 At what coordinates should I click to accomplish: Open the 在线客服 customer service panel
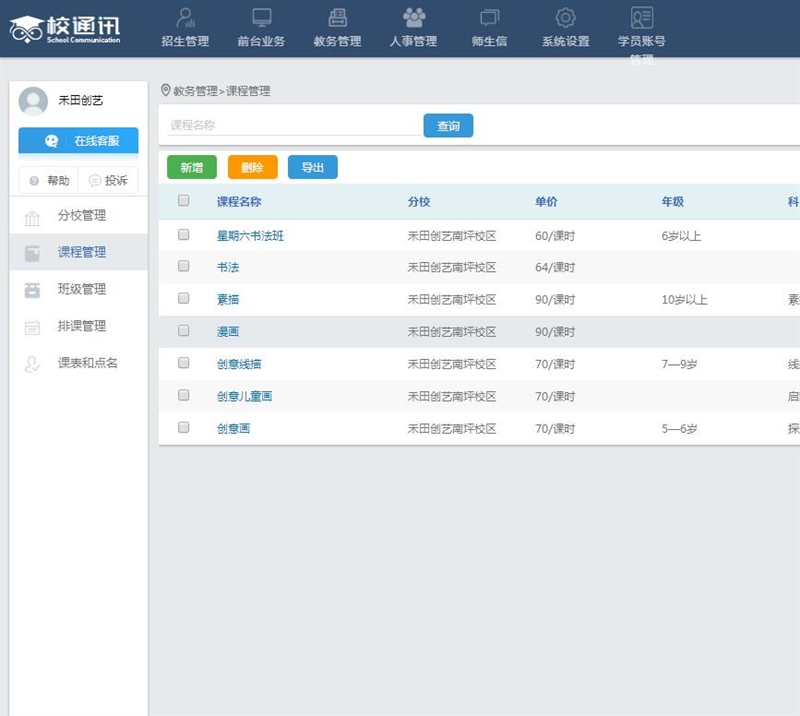tap(79, 141)
